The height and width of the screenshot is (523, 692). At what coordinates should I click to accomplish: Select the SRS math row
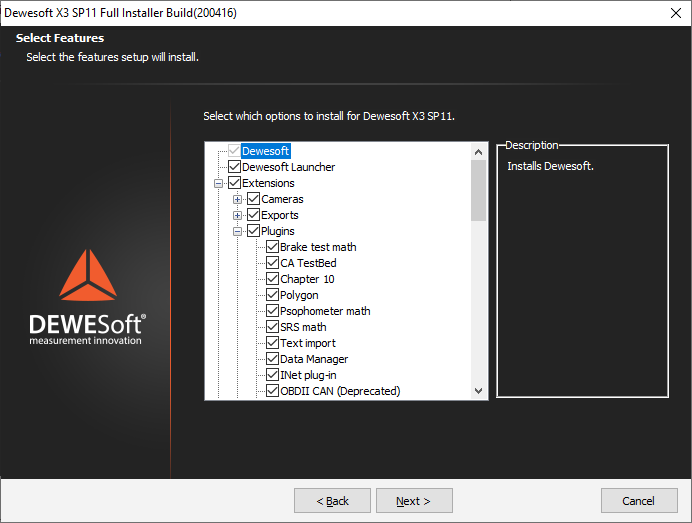coord(303,327)
